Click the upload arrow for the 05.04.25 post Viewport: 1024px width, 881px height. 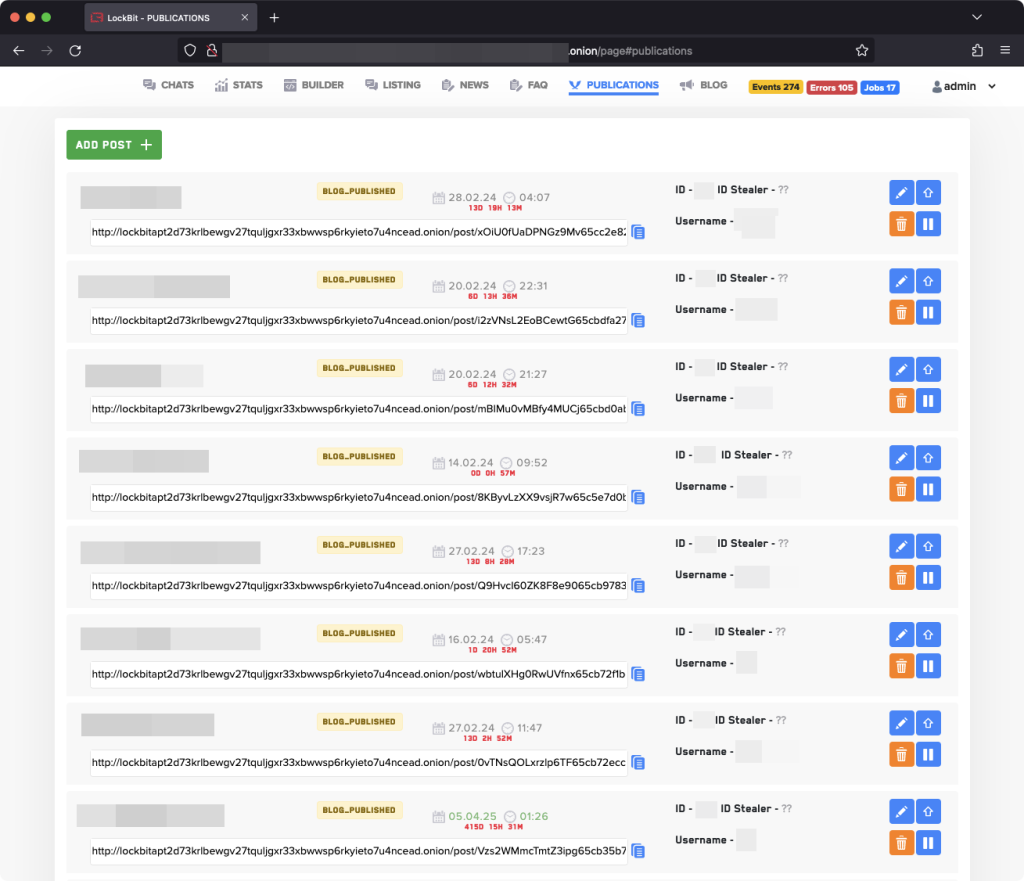click(928, 811)
